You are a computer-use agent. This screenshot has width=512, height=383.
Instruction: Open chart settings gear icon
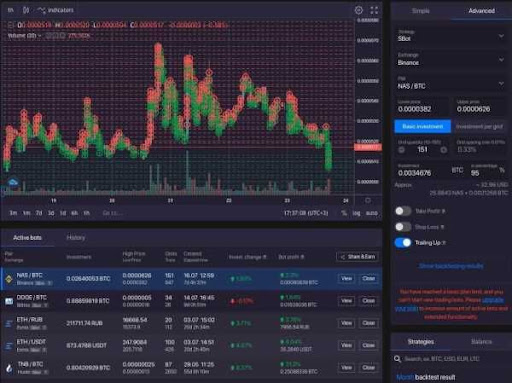(x=359, y=10)
